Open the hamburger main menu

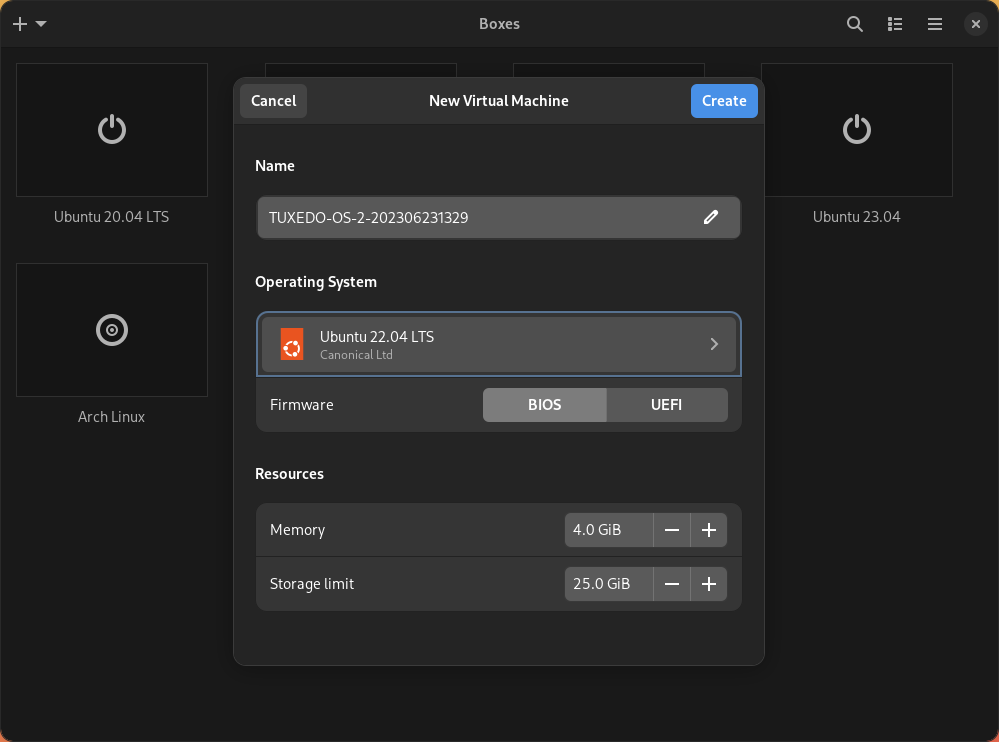tap(935, 24)
